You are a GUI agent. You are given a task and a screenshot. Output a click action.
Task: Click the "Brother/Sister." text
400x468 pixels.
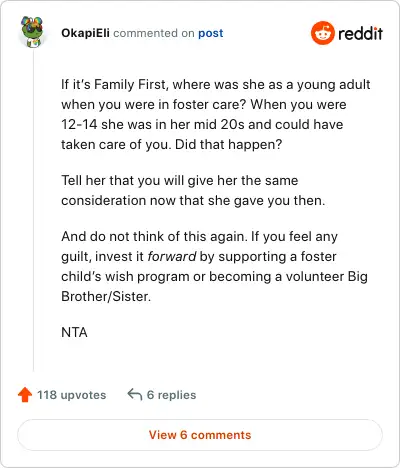(106, 296)
